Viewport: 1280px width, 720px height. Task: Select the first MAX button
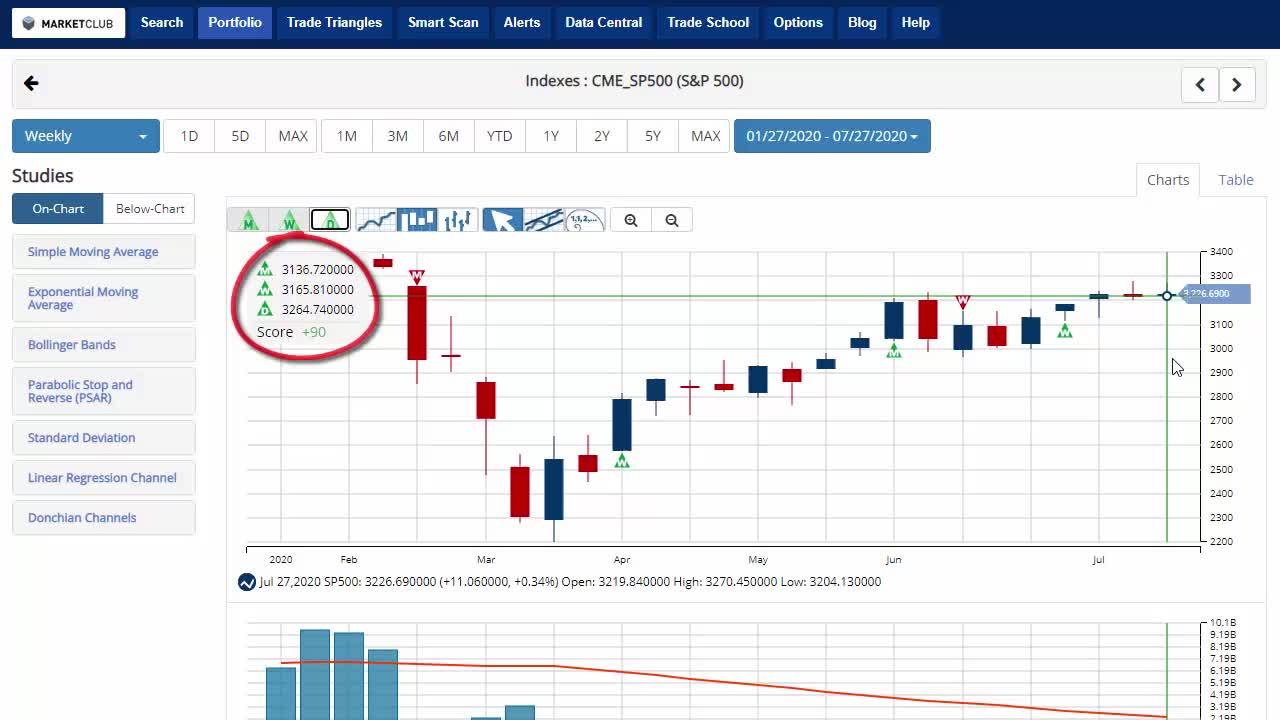coord(292,136)
